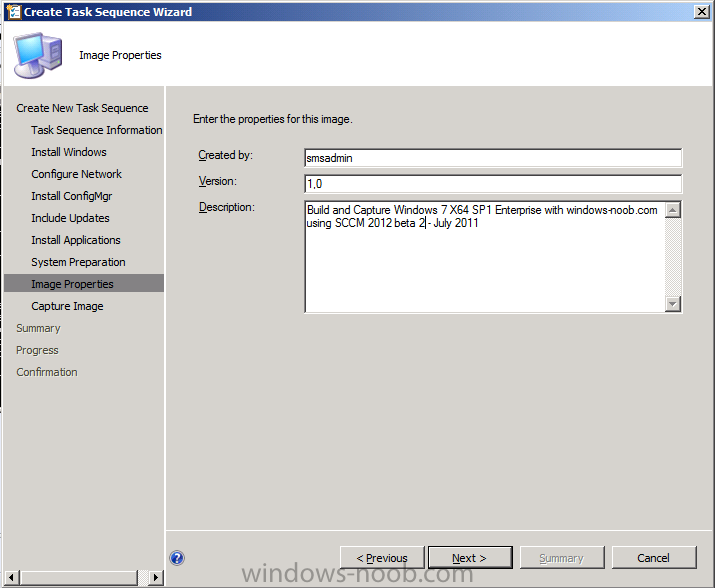Go to Install Applications step
715x588 pixels.
point(76,240)
